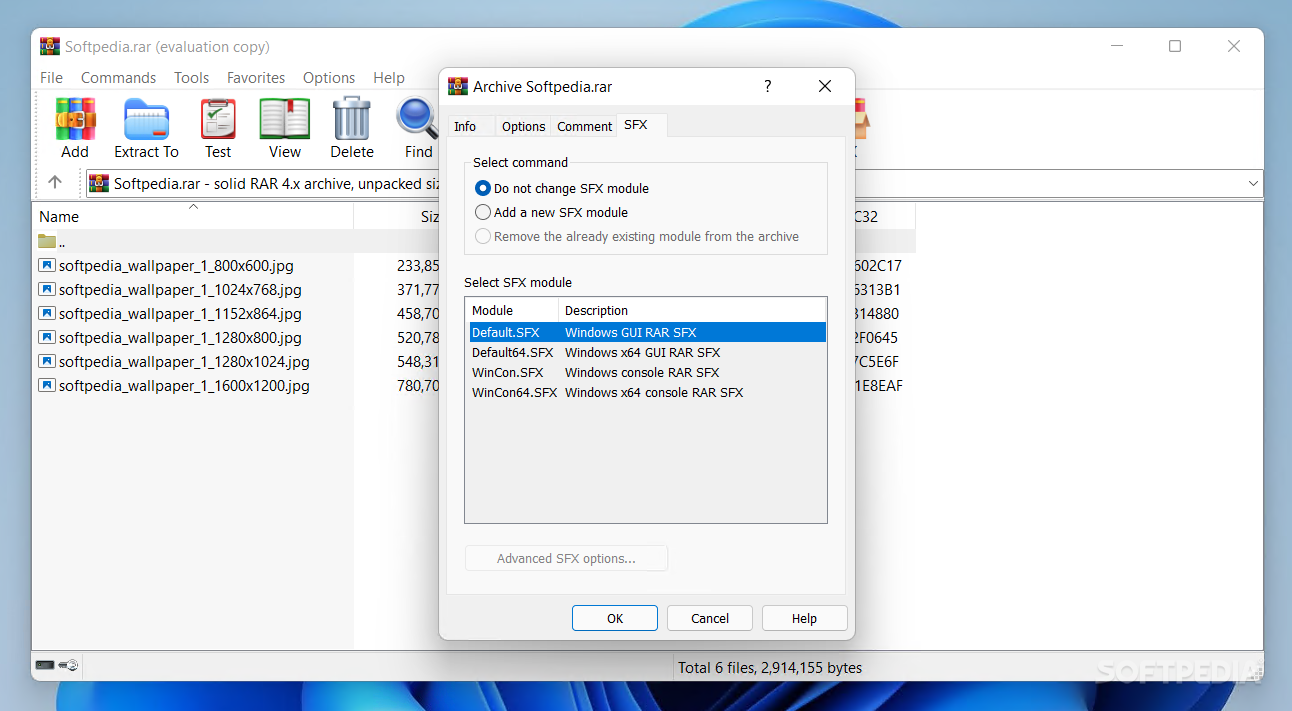Select file name softpedia_wallpaper_1_1152x864.jpg
This screenshot has width=1292, height=711.
pyautogui.click(x=180, y=313)
